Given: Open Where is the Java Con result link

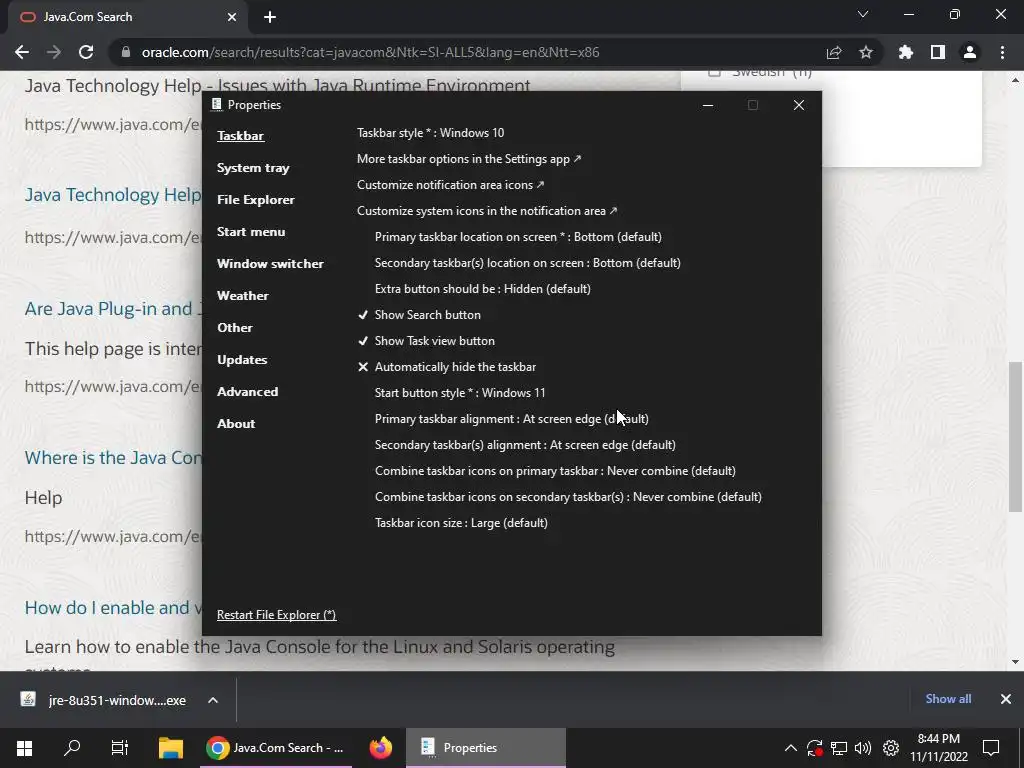Looking at the screenshot, I should click(x=113, y=458).
